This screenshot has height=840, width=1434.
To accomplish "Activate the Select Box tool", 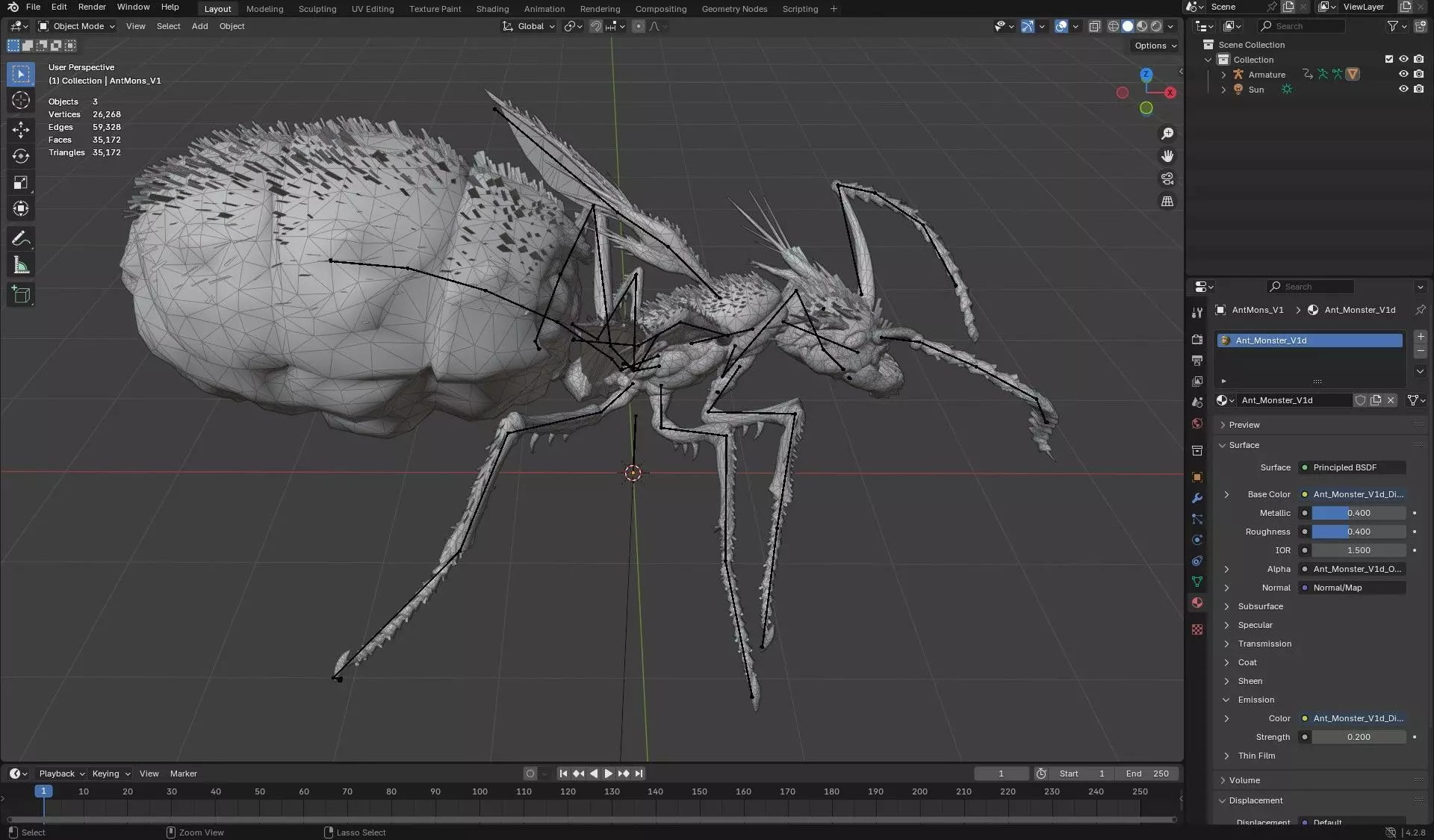I will pyautogui.click(x=21, y=74).
